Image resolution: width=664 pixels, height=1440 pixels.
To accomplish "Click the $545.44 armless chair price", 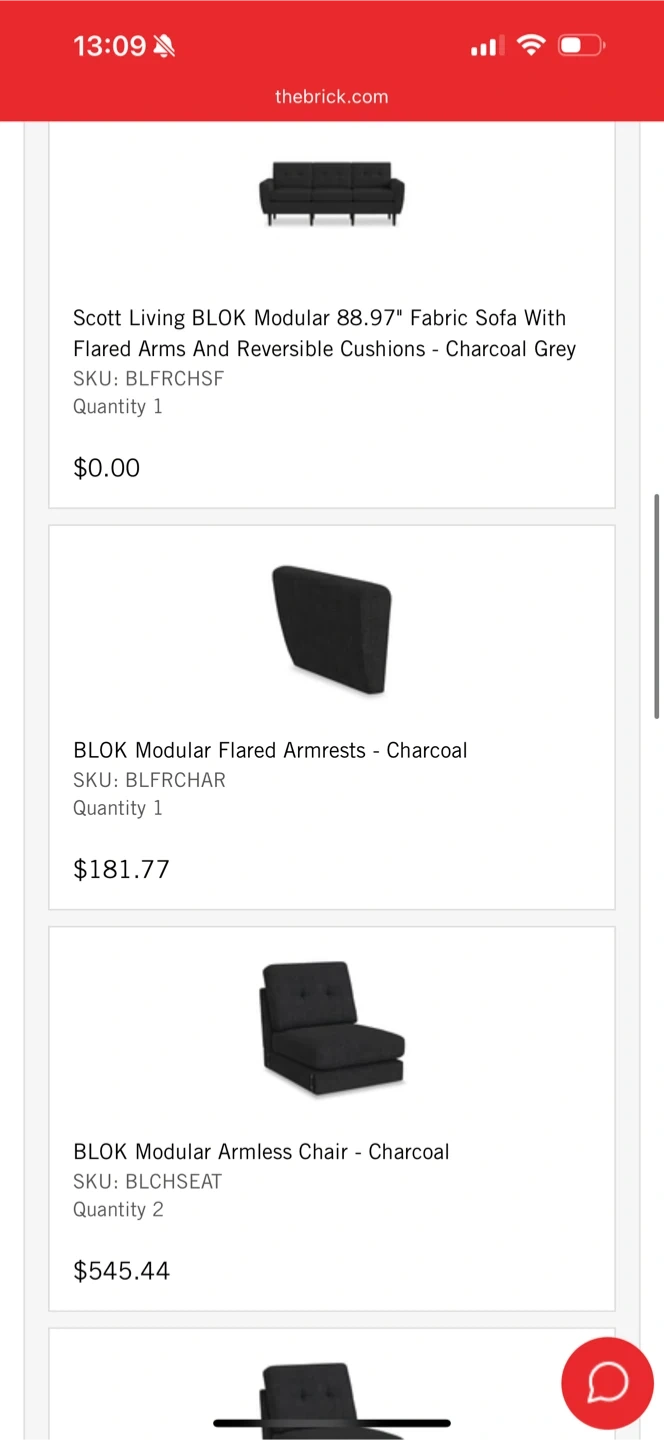I will [121, 1270].
